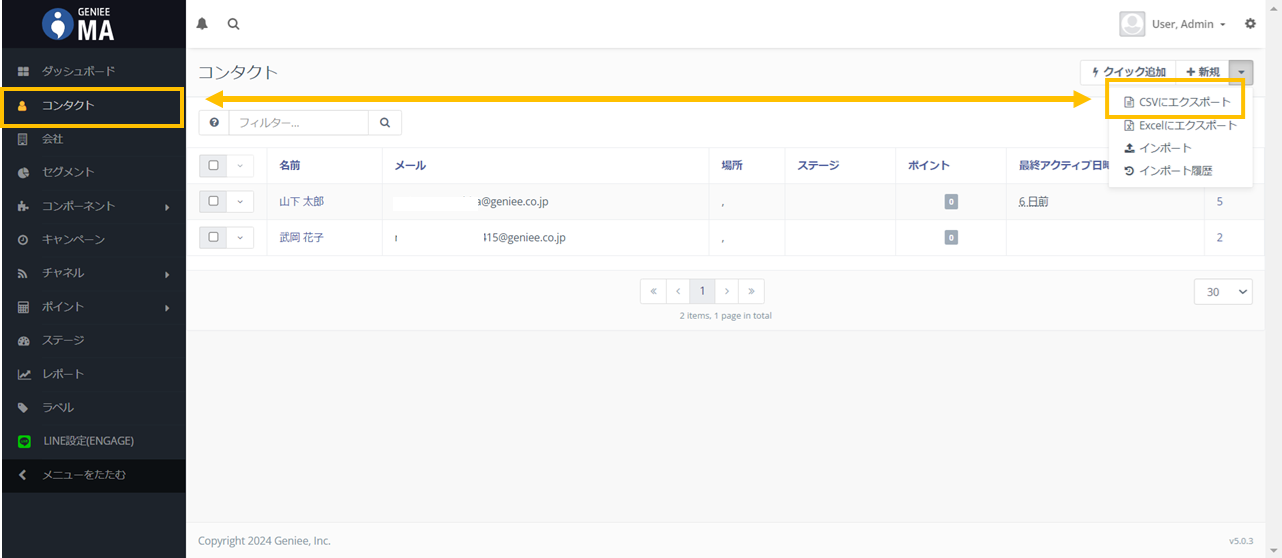Click the filter search magnifier button
Screen dimensions: 1282x558
point(385,123)
